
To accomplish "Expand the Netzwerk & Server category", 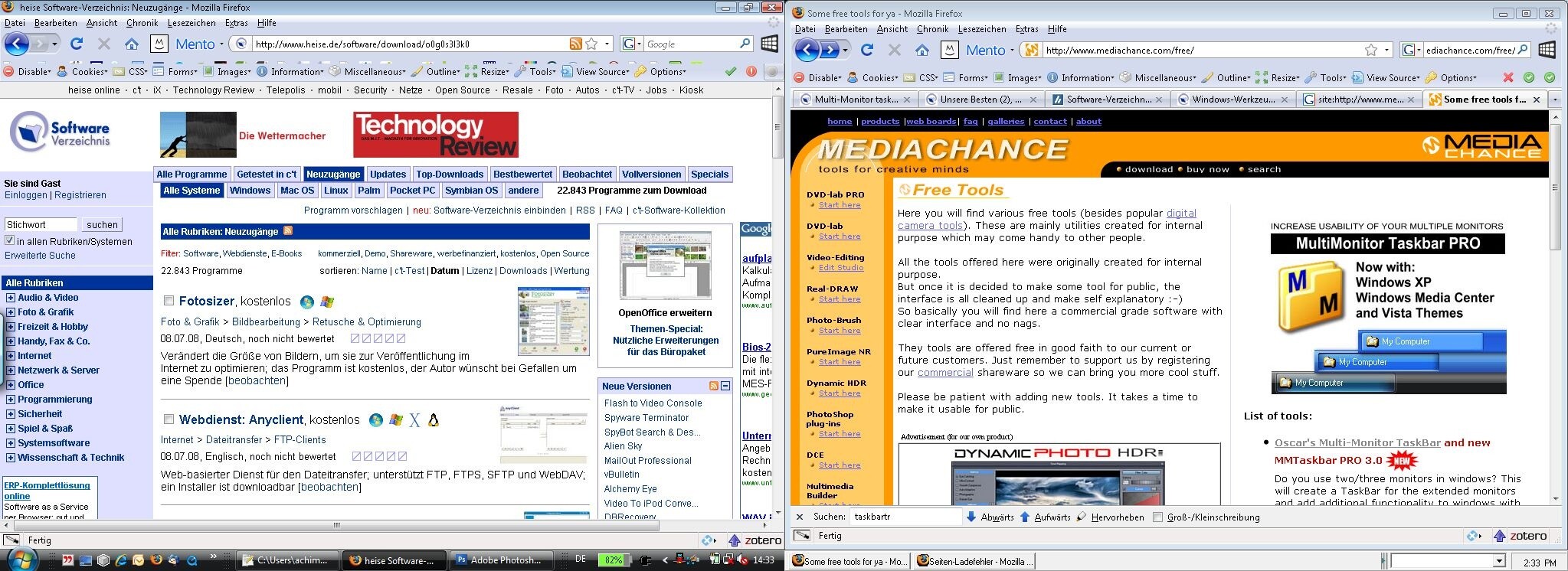I will 10,370.
